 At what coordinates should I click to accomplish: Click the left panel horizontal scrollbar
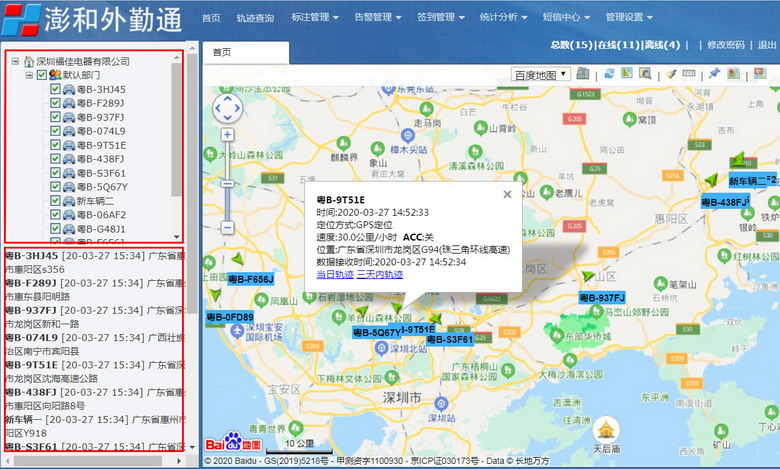[89, 461]
